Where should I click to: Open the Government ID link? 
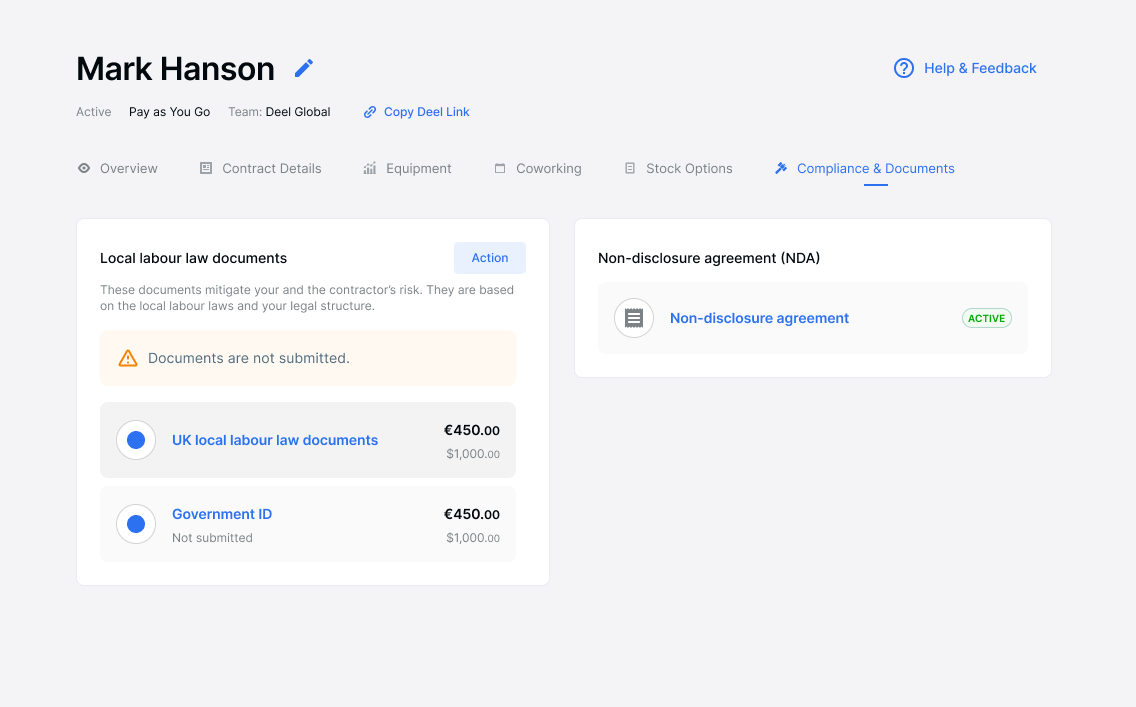pos(222,514)
